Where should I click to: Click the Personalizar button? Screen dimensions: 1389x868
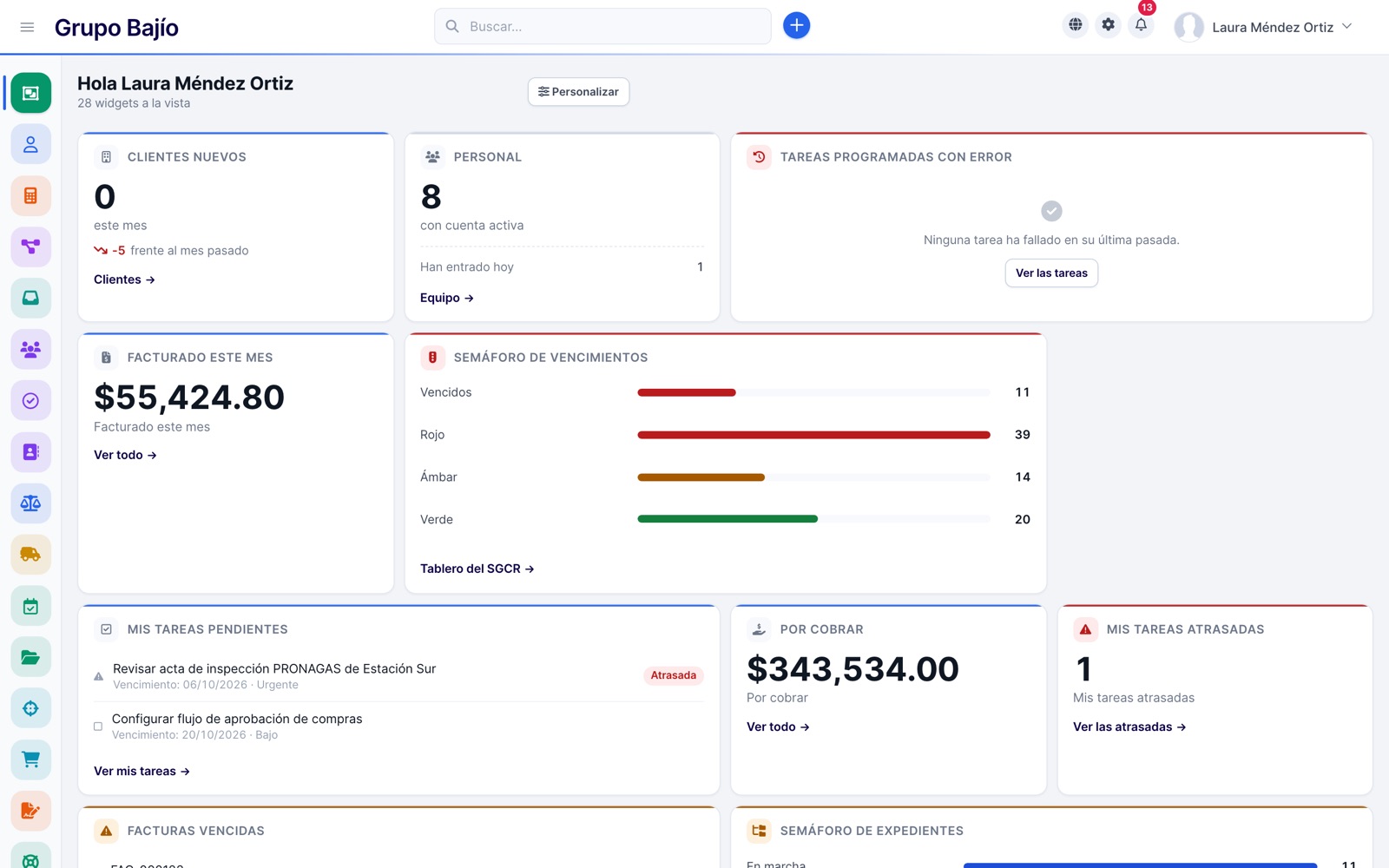click(578, 92)
